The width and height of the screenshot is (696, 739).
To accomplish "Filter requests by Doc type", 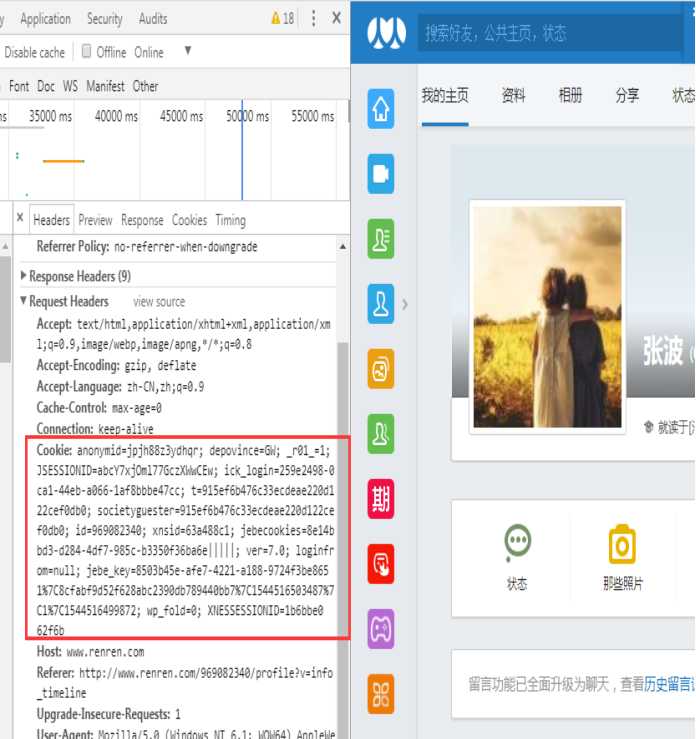I will [x=46, y=86].
